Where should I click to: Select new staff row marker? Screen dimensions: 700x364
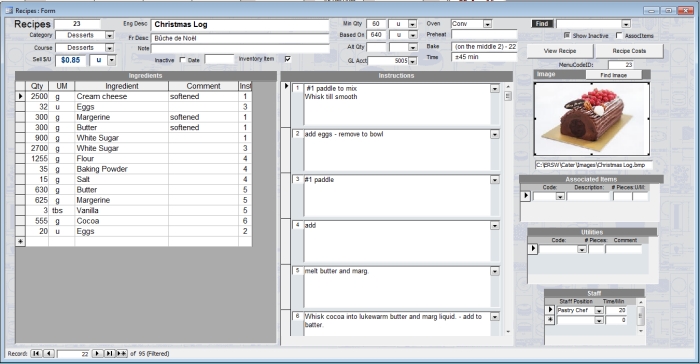click(x=550, y=320)
